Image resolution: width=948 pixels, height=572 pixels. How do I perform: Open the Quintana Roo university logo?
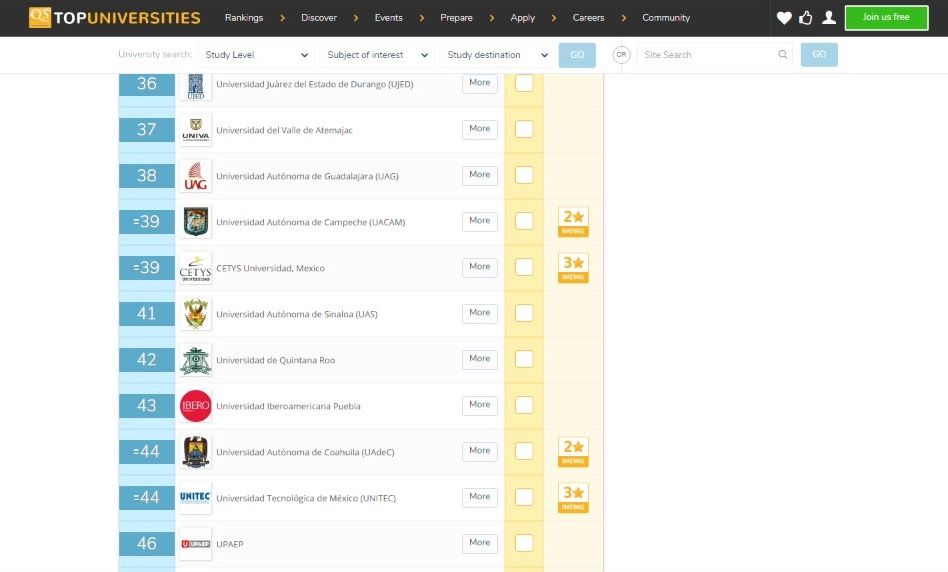196,360
